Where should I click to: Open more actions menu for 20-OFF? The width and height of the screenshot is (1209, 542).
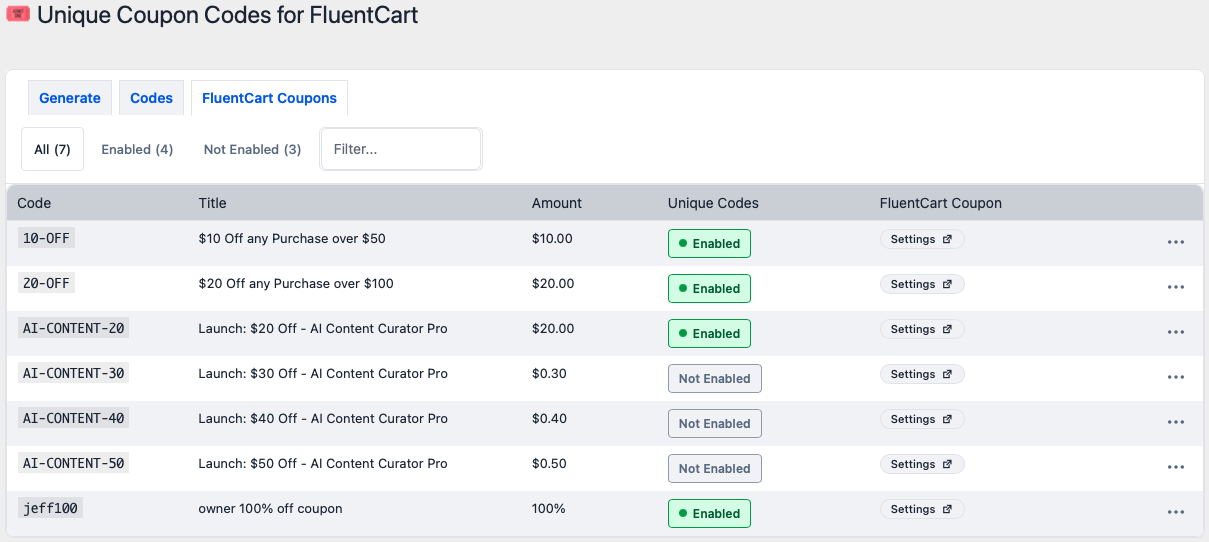[1175, 287]
